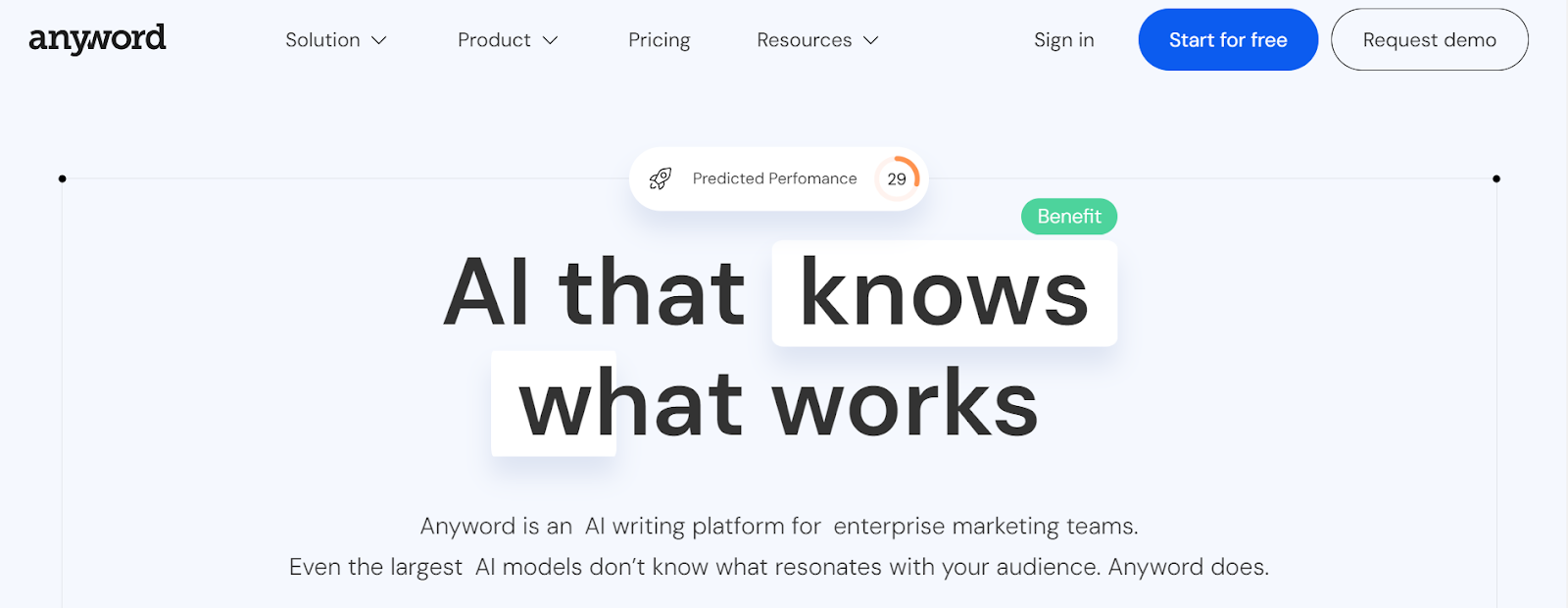Expand the Product dropdown chevron

coord(550,40)
